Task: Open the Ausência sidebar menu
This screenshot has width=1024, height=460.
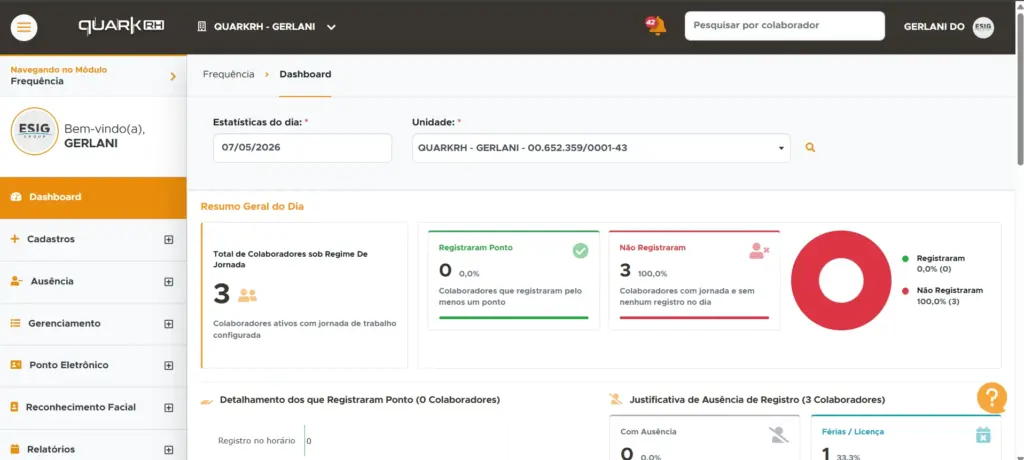Action: 93,282
